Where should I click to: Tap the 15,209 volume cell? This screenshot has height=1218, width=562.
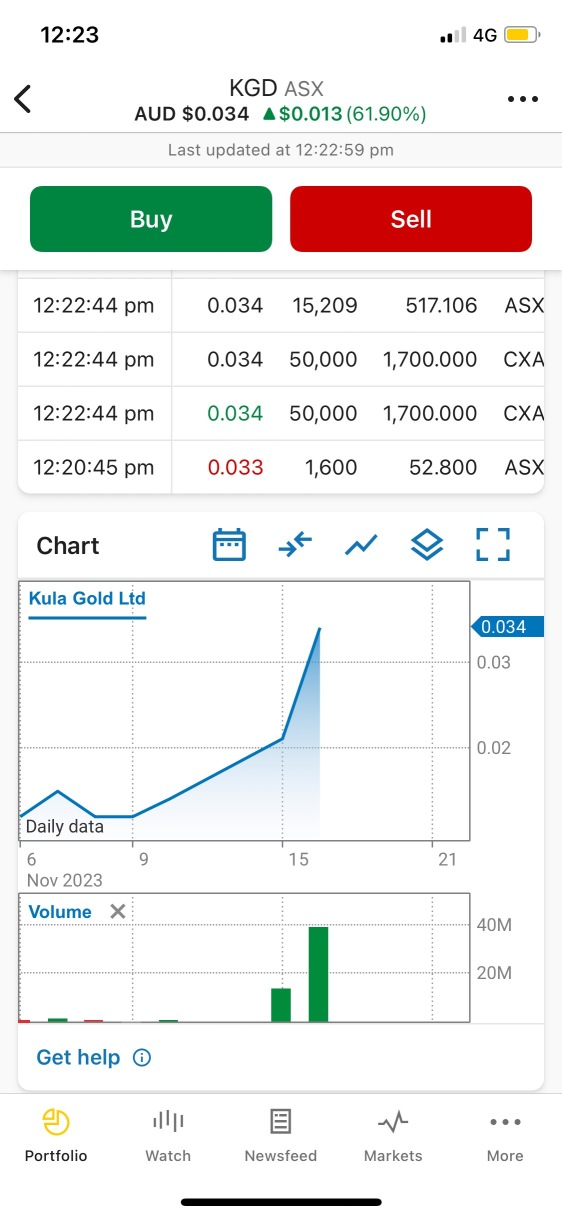(x=323, y=305)
